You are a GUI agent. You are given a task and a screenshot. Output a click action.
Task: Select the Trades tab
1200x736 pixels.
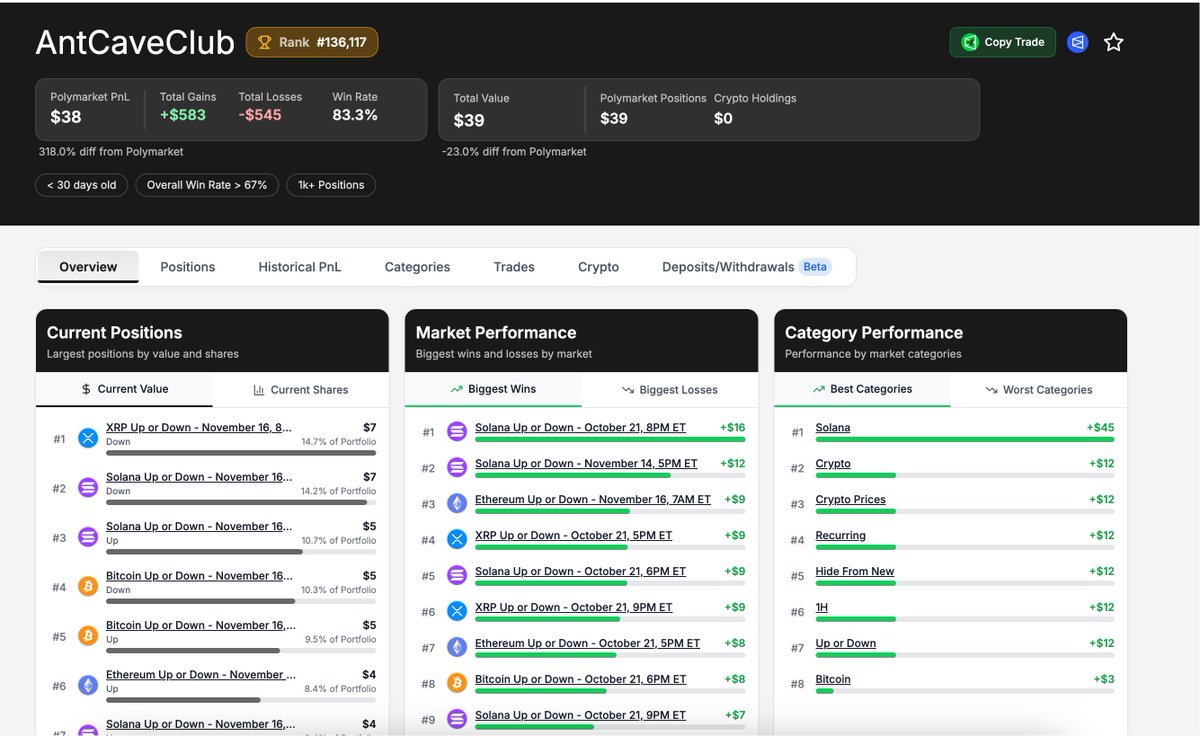(x=514, y=267)
